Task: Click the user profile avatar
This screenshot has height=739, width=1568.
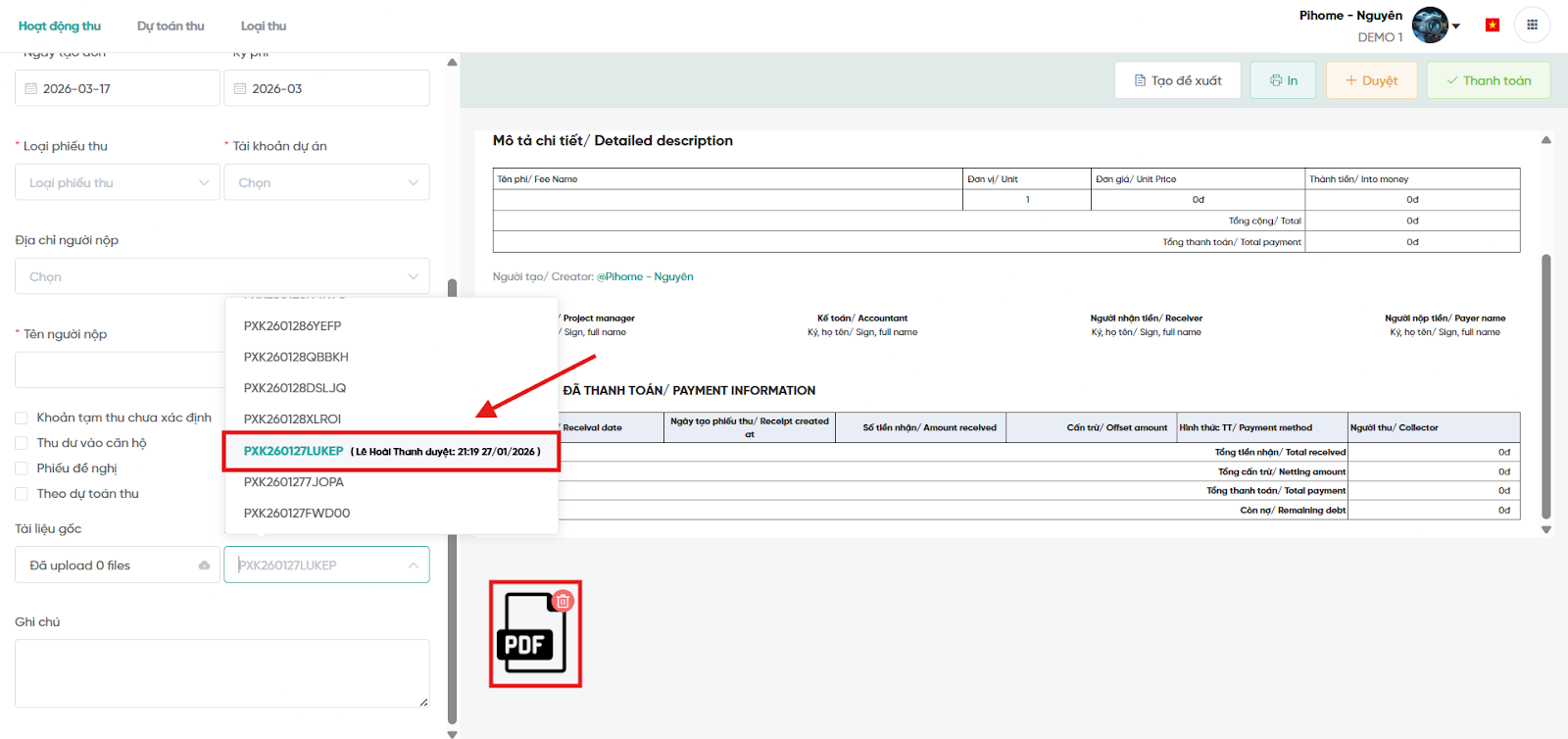Action: click(1430, 25)
